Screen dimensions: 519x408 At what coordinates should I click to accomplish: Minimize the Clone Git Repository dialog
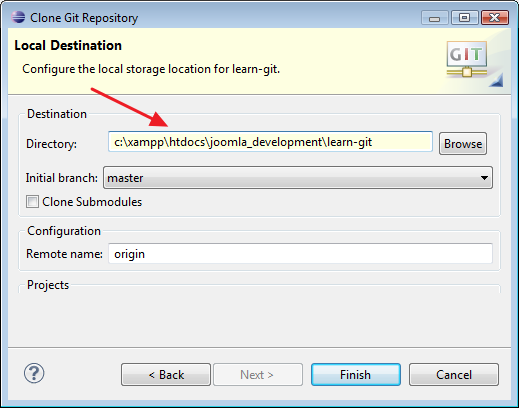[x=434, y=18]
